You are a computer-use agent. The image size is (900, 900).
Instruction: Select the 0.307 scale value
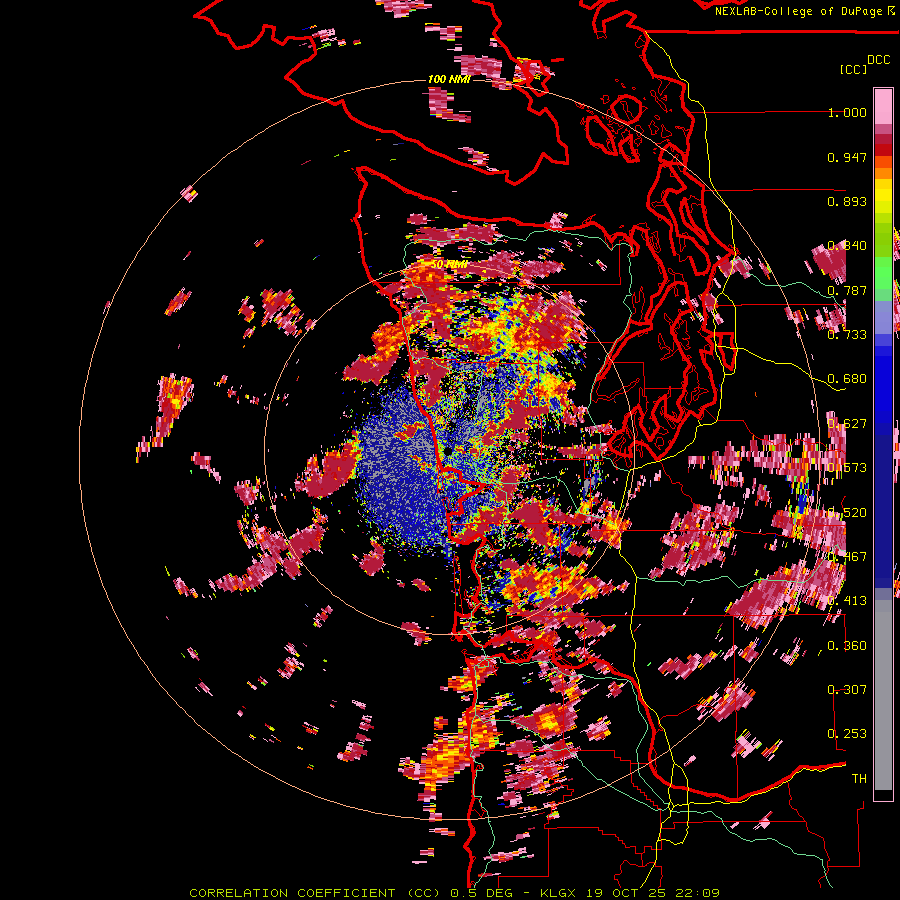(847, 689)
